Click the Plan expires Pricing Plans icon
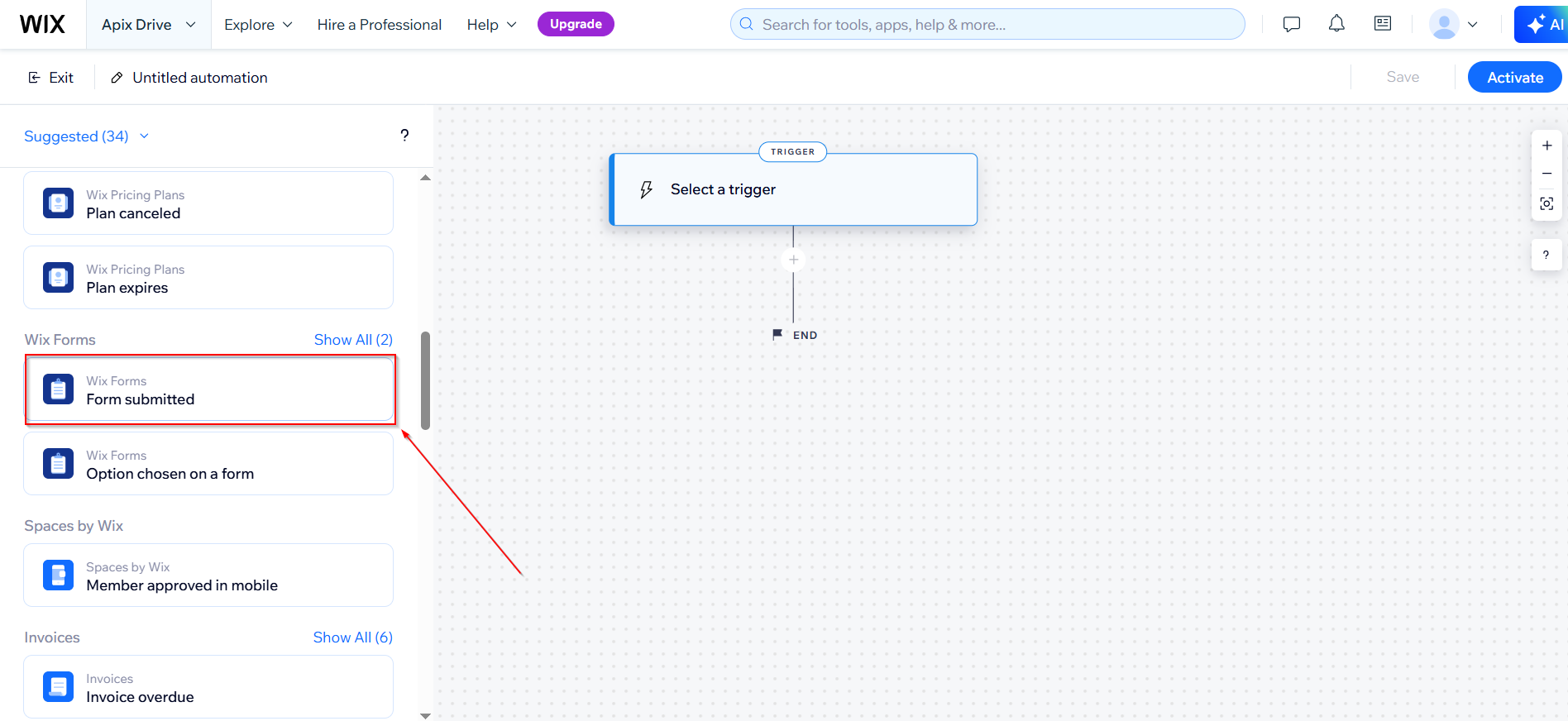The height and width of the screenshot is (721, 1568). [58, 278]
